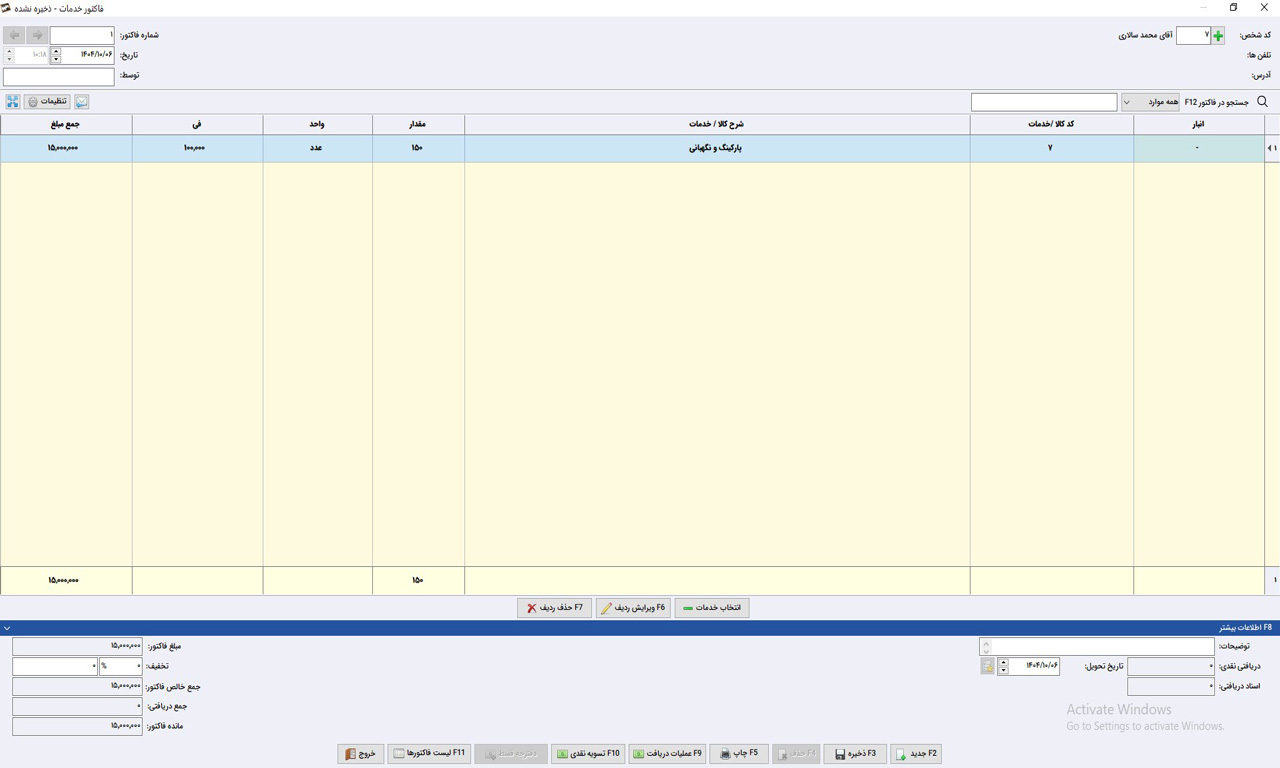Click F10 تسویه نقدی cash settlement button
The width and height of the screenshot is (1280, 768).
(x=588, y=753)
